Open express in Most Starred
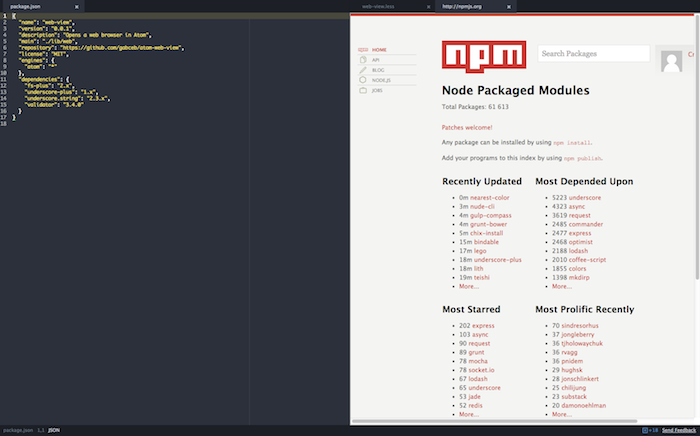Image resolution: width=700 pixels, height=436 pixels. (483, 326)
